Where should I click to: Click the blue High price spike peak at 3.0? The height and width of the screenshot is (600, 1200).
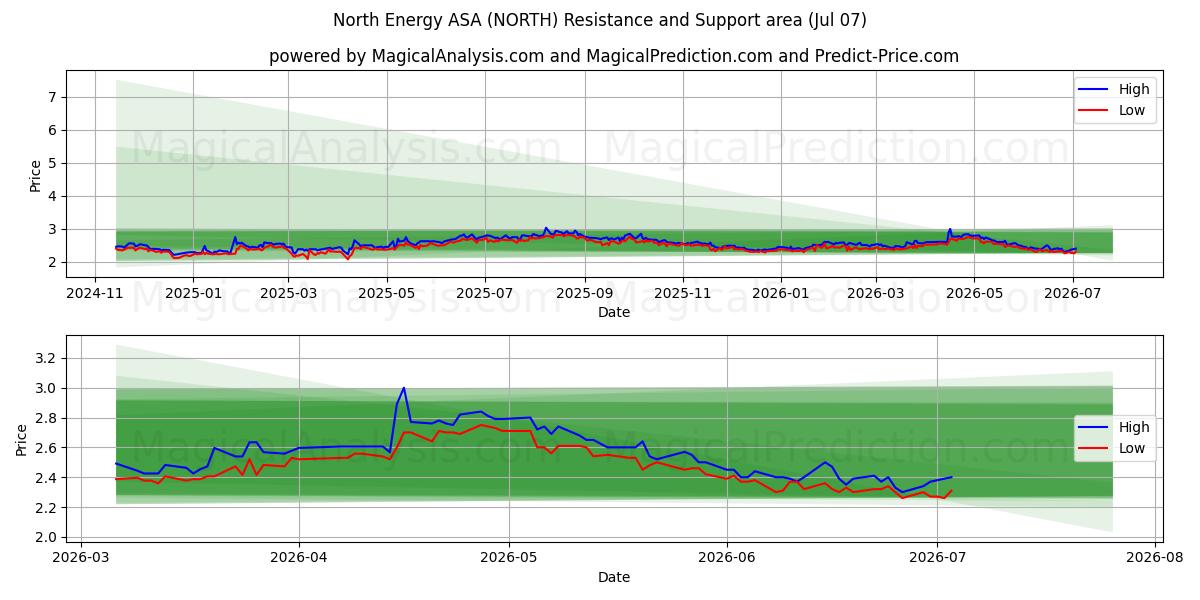[403, 388]
